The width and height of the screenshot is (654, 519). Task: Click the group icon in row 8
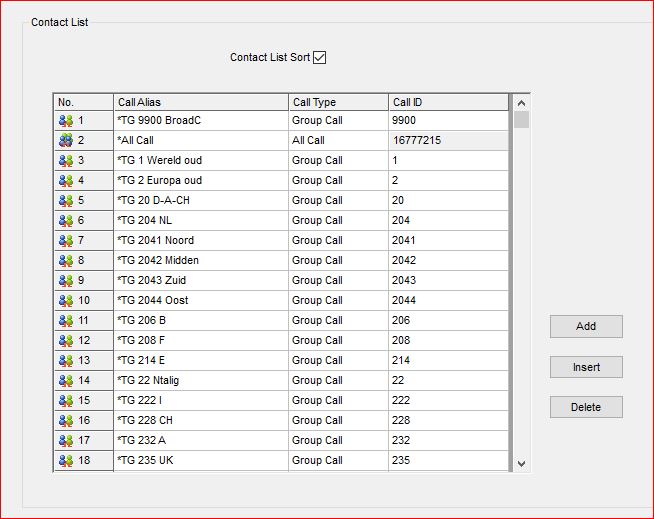(x=66, y=261)
